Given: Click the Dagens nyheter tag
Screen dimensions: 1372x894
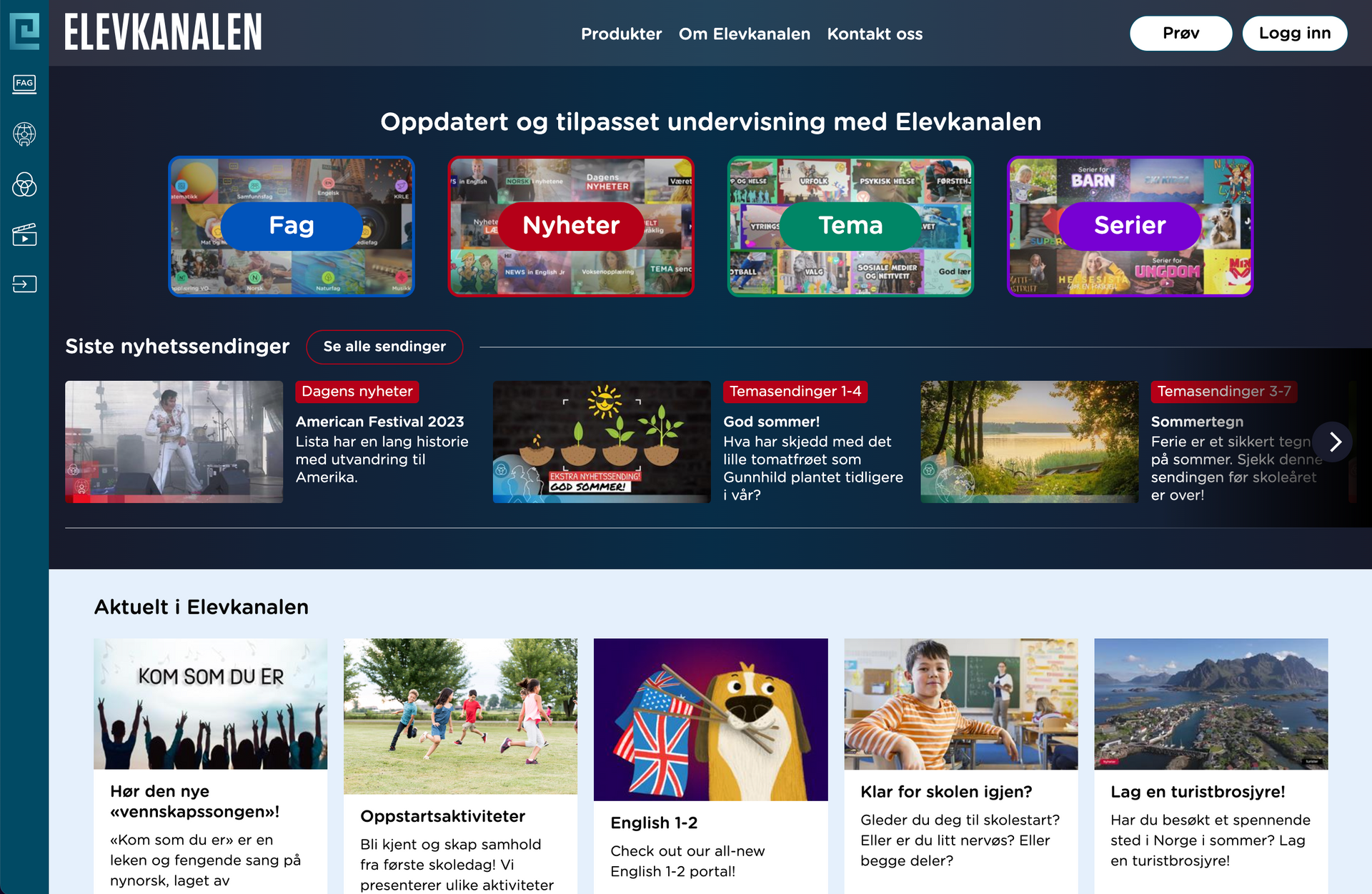Looking at the screenshot, I should [x=357, y=392].
